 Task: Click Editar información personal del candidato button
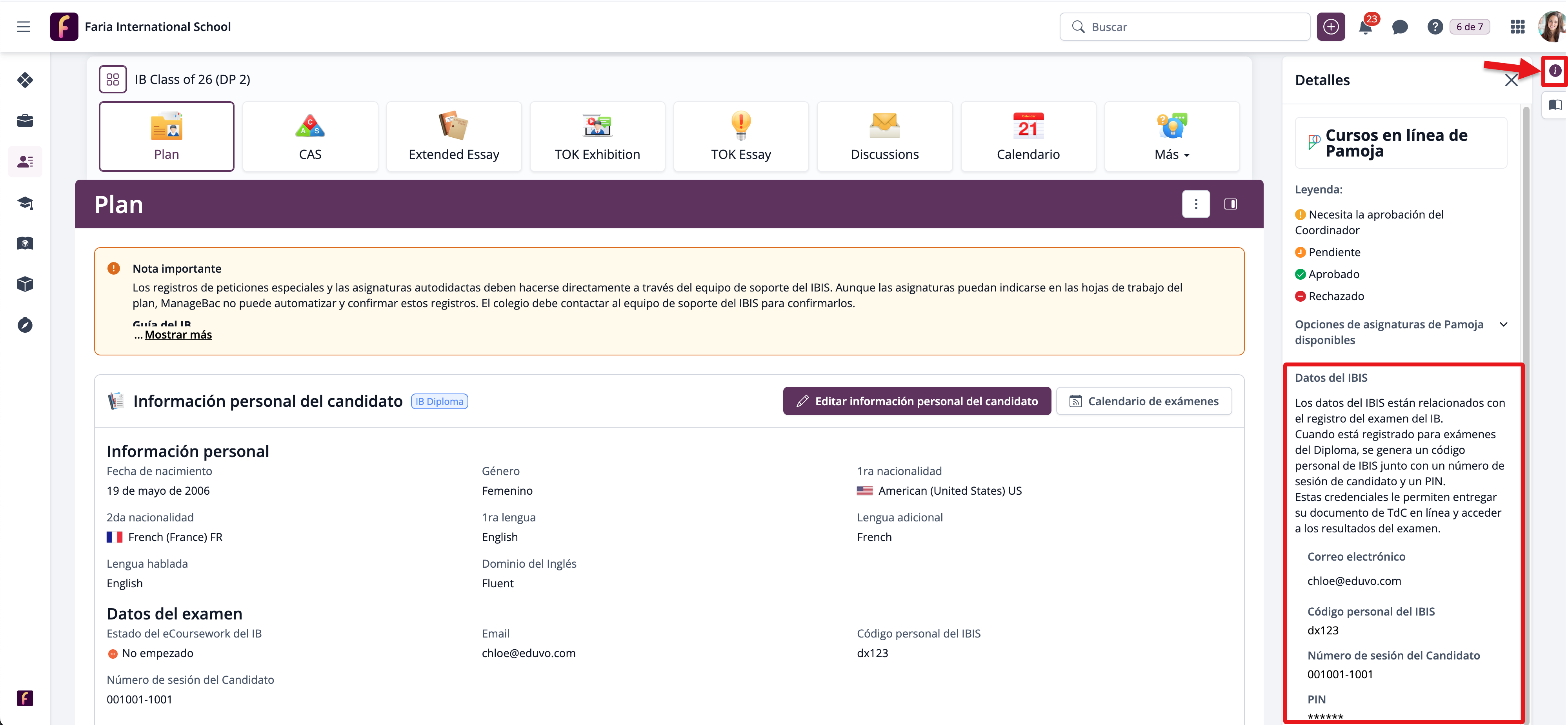tap(916, 401)
